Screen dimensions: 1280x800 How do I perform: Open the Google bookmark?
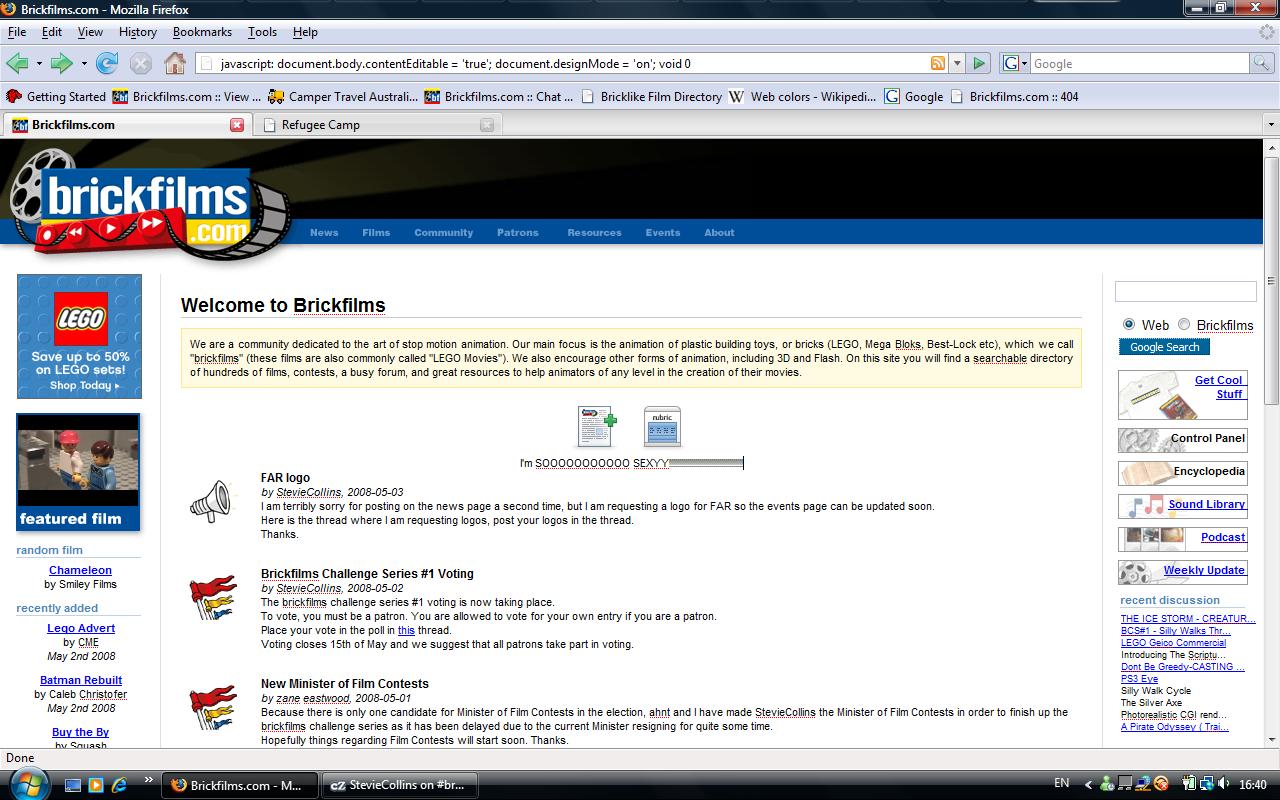(x=914, y=97)
